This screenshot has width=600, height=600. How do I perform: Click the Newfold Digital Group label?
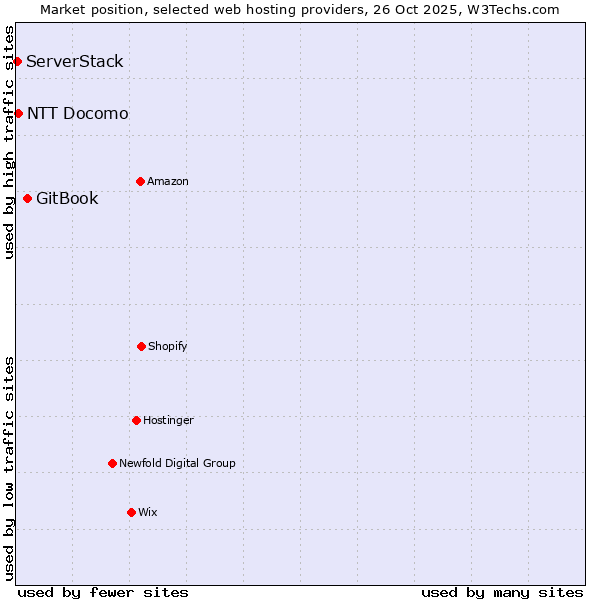177,463
